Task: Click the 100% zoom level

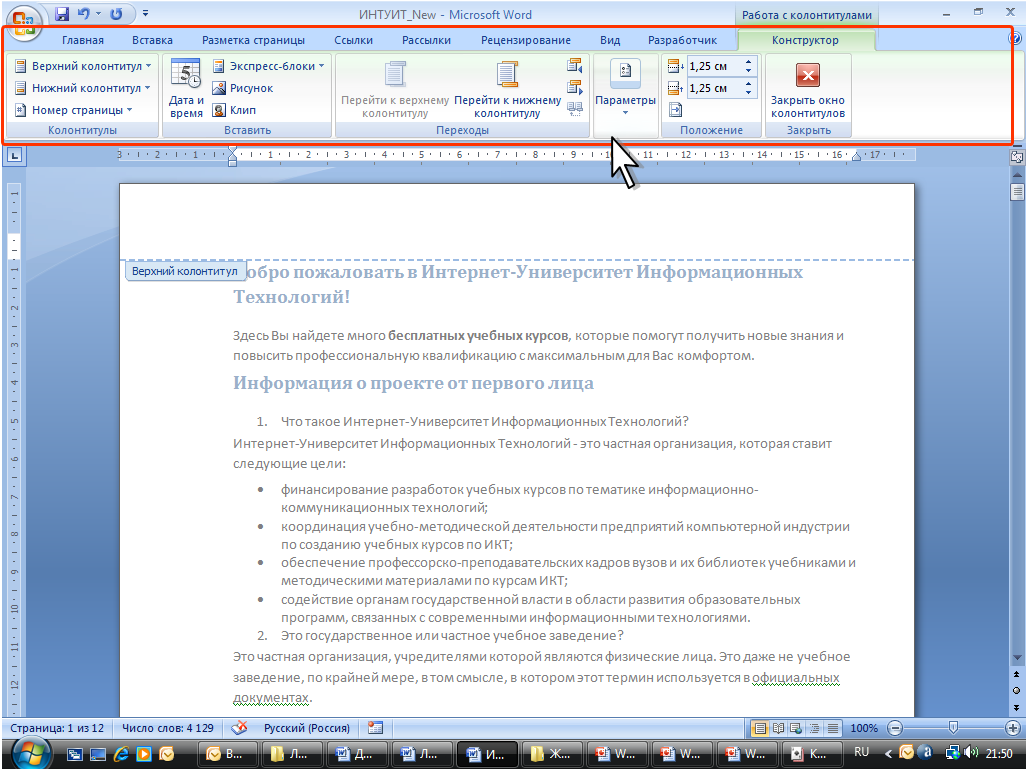Action: [864, 728]
